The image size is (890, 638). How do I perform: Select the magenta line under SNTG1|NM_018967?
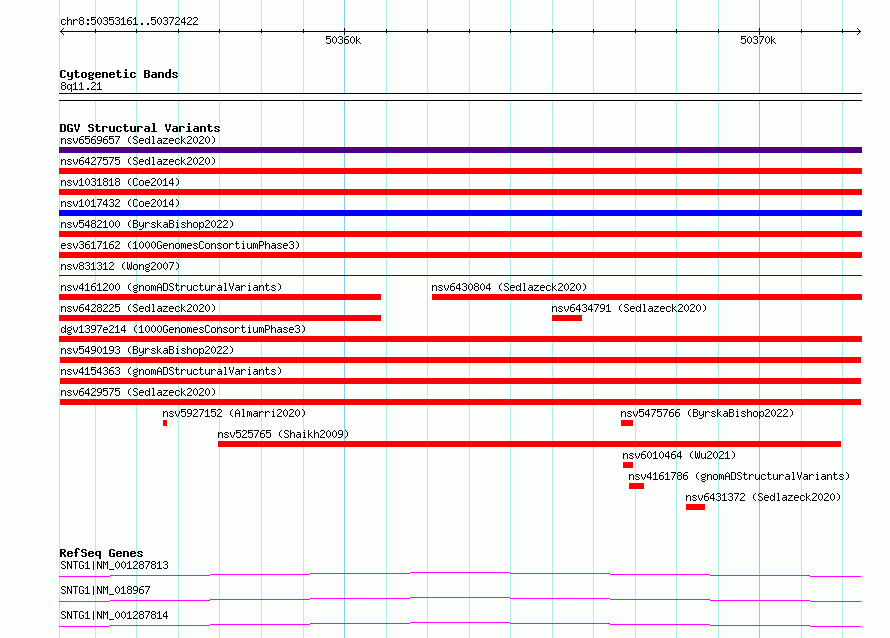point(460,600)
